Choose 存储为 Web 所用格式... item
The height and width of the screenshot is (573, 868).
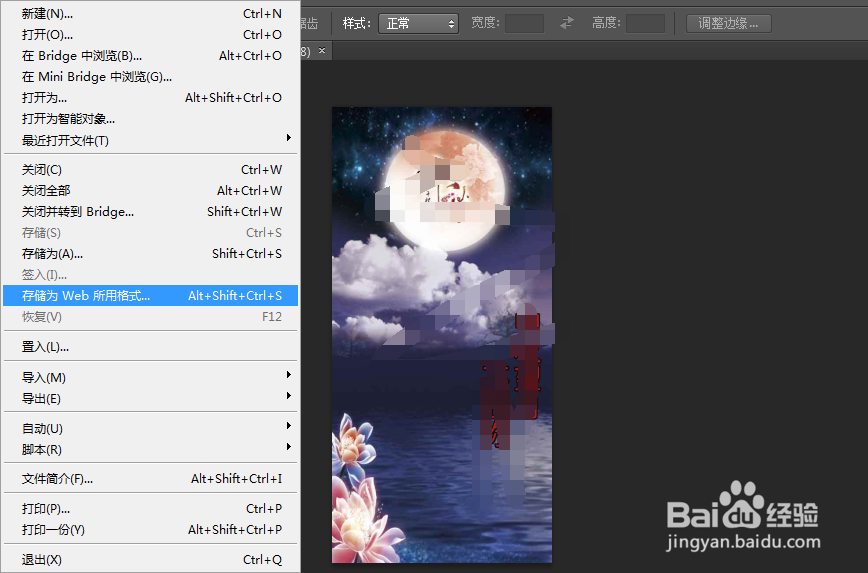[x=151, y=296]
